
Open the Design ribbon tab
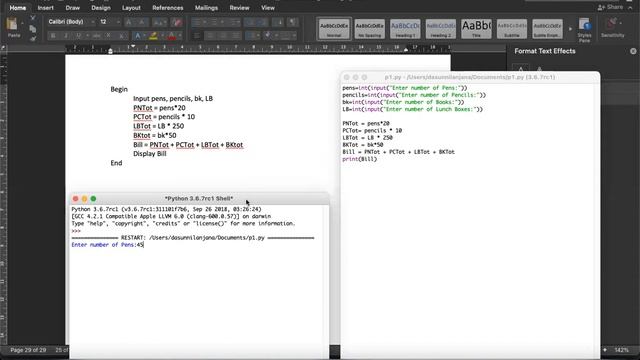click(101, 8)
